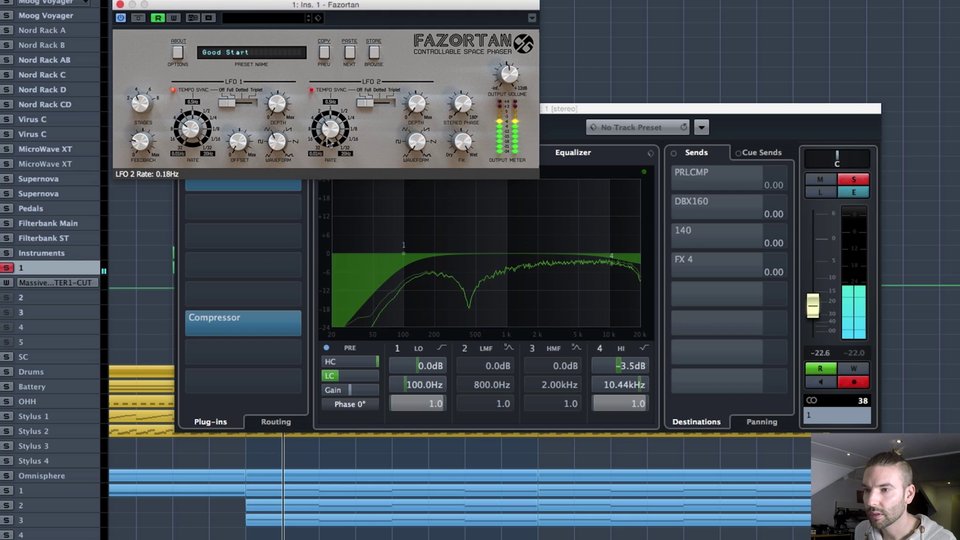Click the Stages knob
The height and width of the screenshot is (540, 960).
(141, 103)
